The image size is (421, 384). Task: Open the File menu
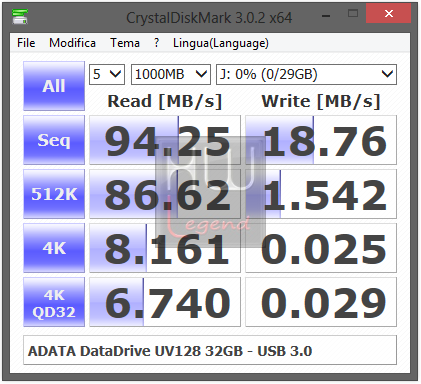[x=26, y=43]
